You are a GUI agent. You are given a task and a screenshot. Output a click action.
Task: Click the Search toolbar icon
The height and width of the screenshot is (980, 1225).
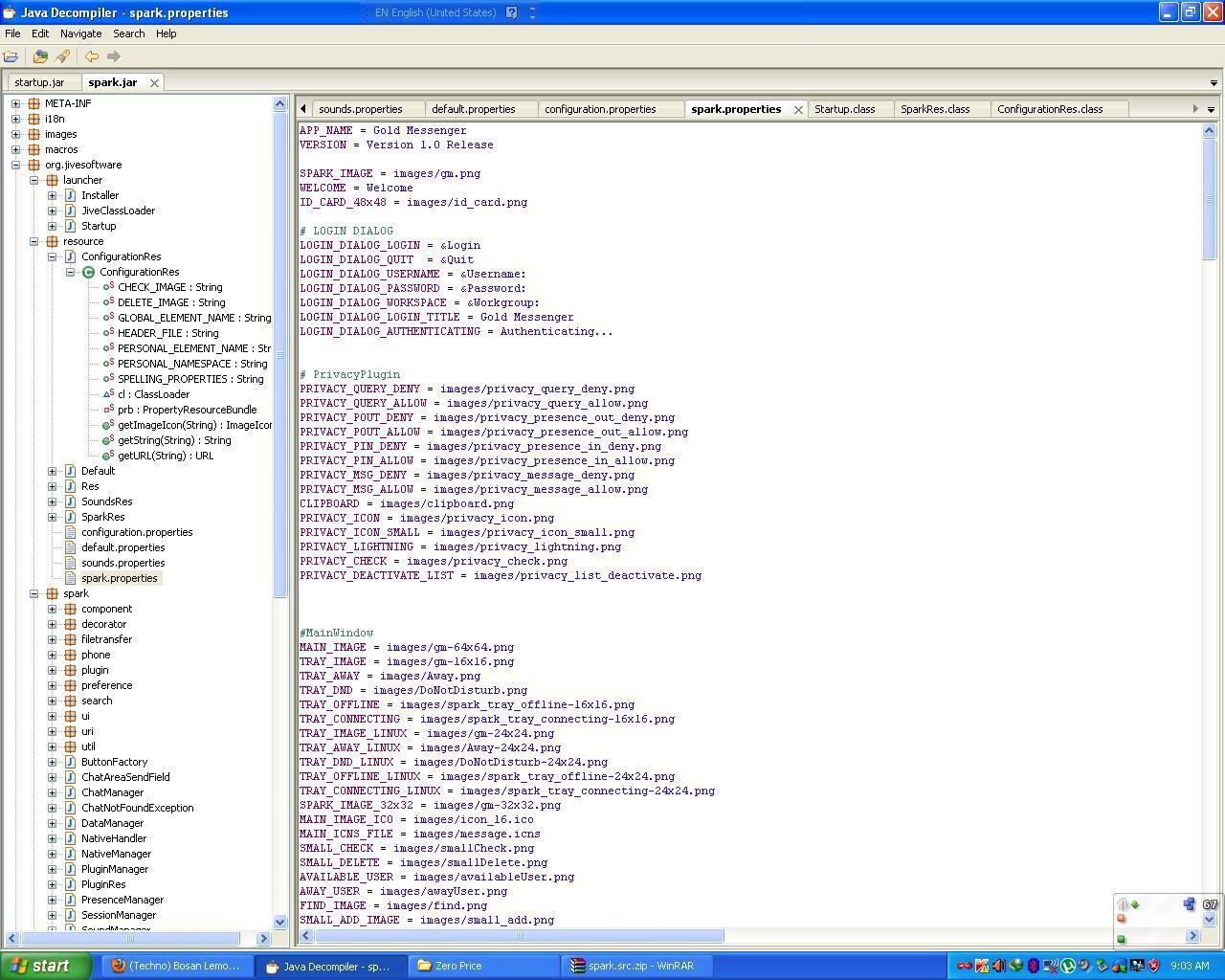pyautogui.click(x=63, y=56)
